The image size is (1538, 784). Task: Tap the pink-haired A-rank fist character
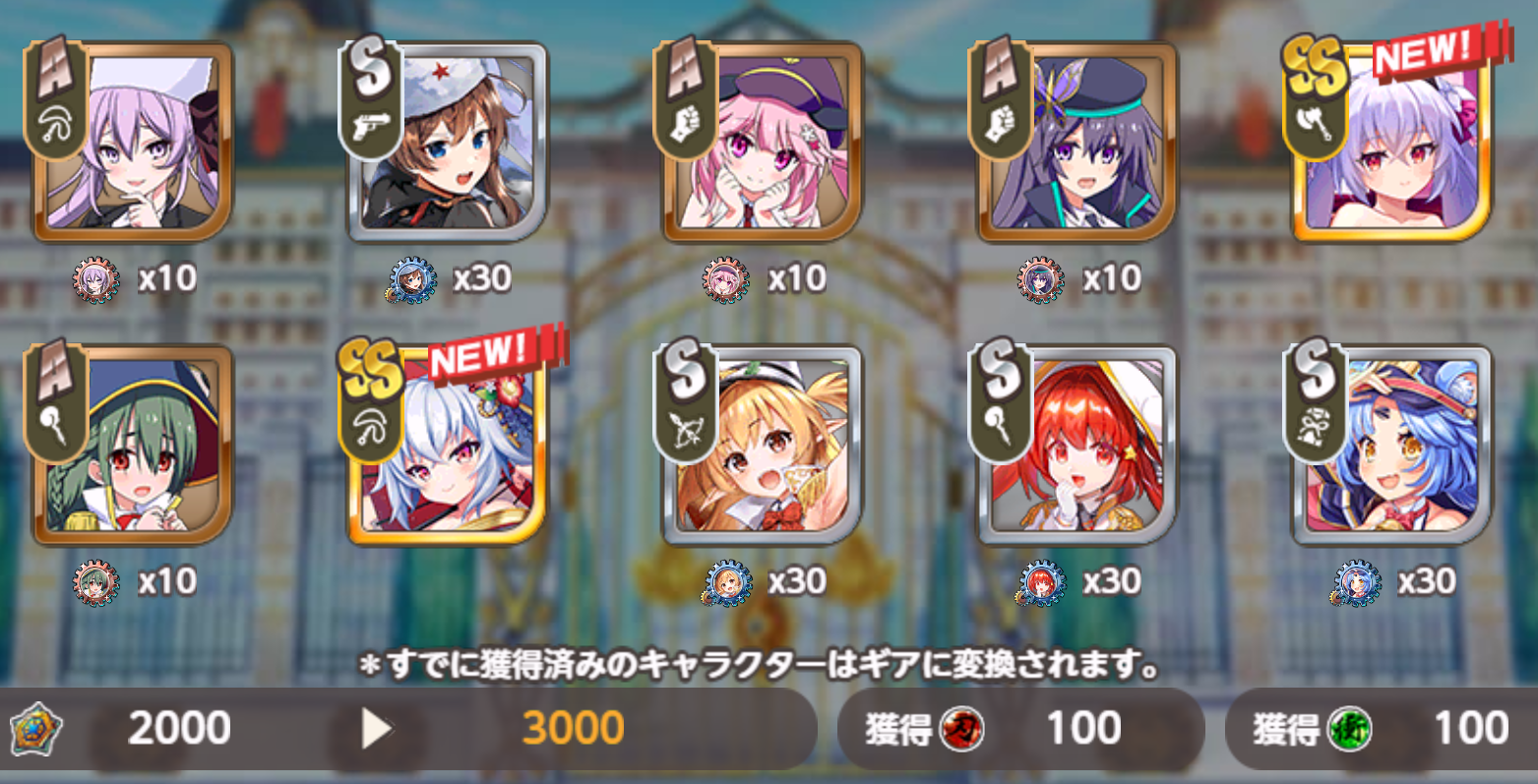763,141
